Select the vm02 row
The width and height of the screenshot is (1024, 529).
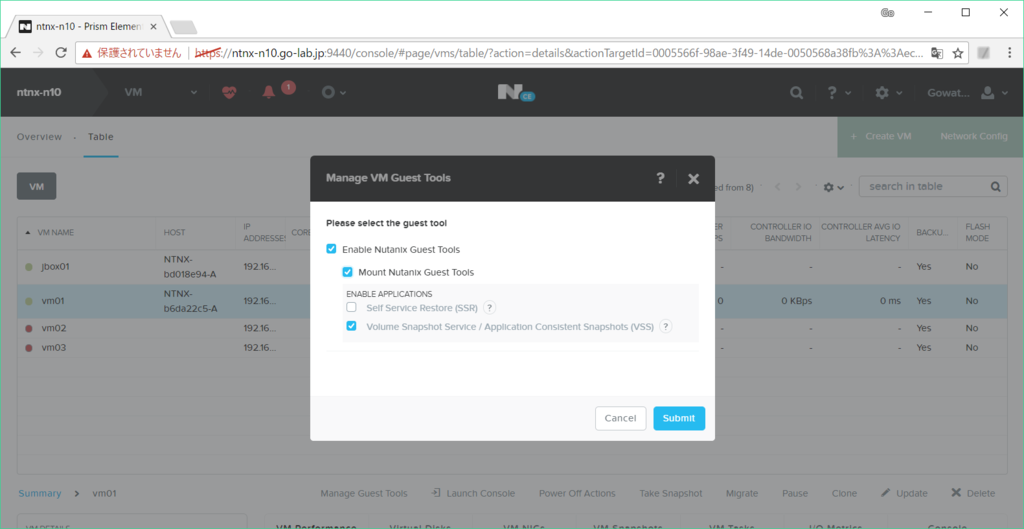click(511, 328)
